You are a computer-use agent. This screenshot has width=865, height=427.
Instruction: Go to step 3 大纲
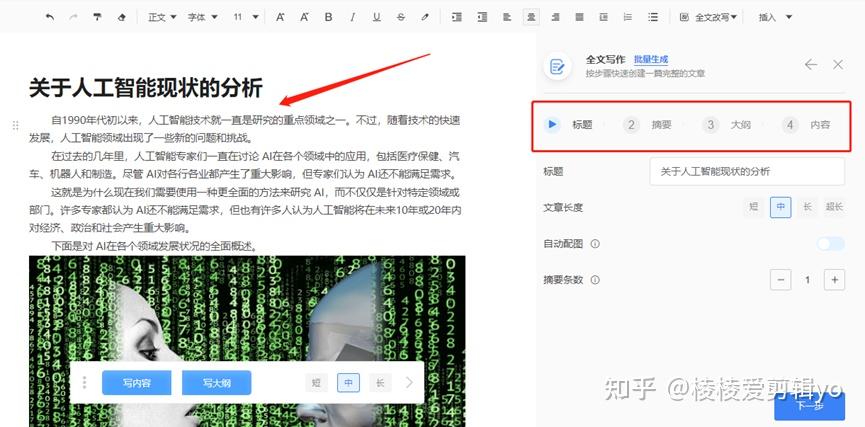[x=727, y=125]
